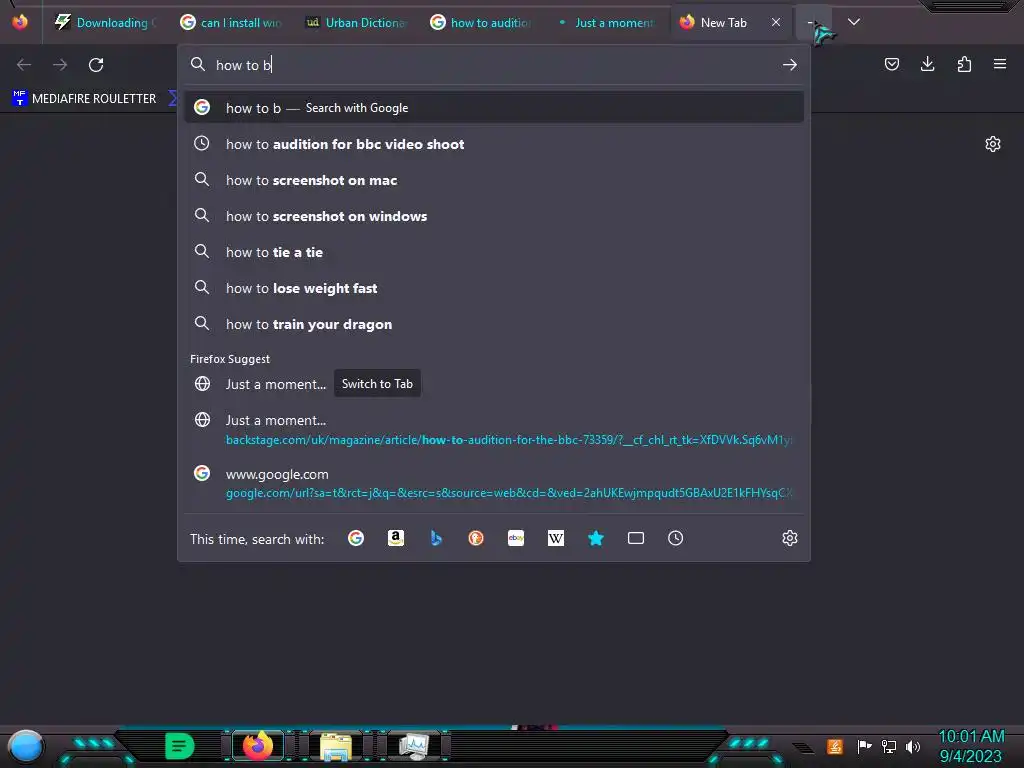Open Save to Pocket
This screenshot has height=768, width=1024.
(x=891, y=64)
